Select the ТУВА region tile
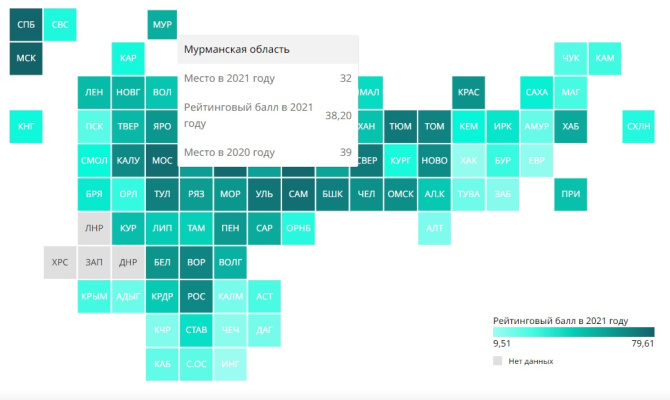The width and height of the screenshot is (670, 400). coord(468,194)
